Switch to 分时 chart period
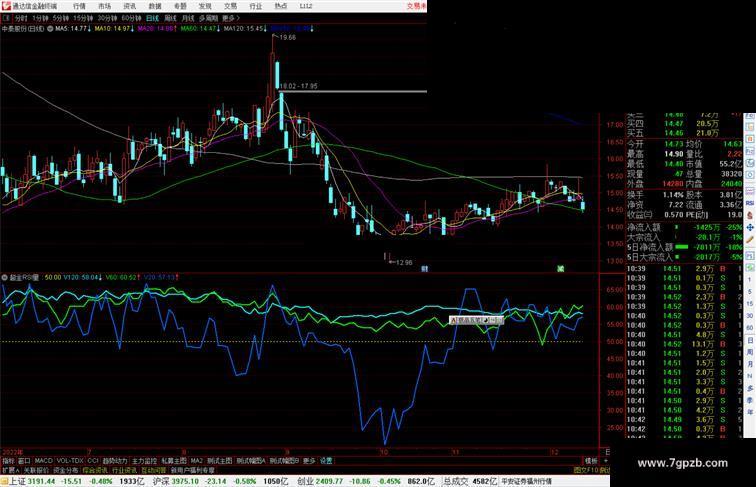Viewport: 756px width, 487px height. tap(21, 18)
